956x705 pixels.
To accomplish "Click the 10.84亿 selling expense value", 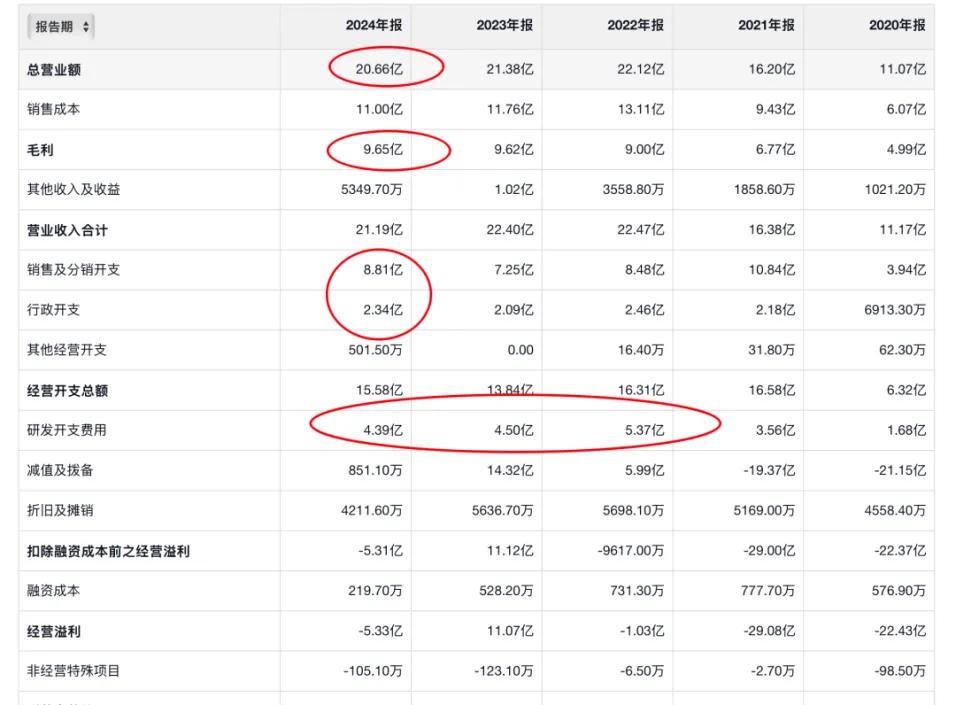I will [x=771, y=270].
